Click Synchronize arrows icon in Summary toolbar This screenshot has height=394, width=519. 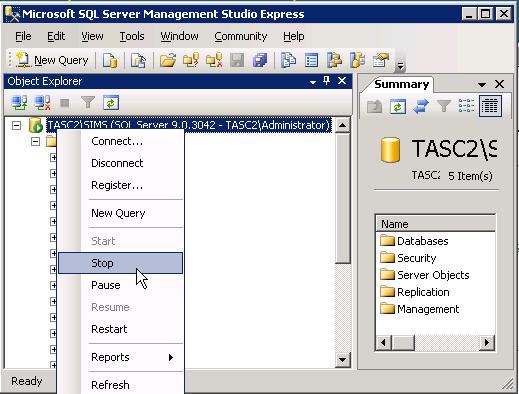(421, 107)
